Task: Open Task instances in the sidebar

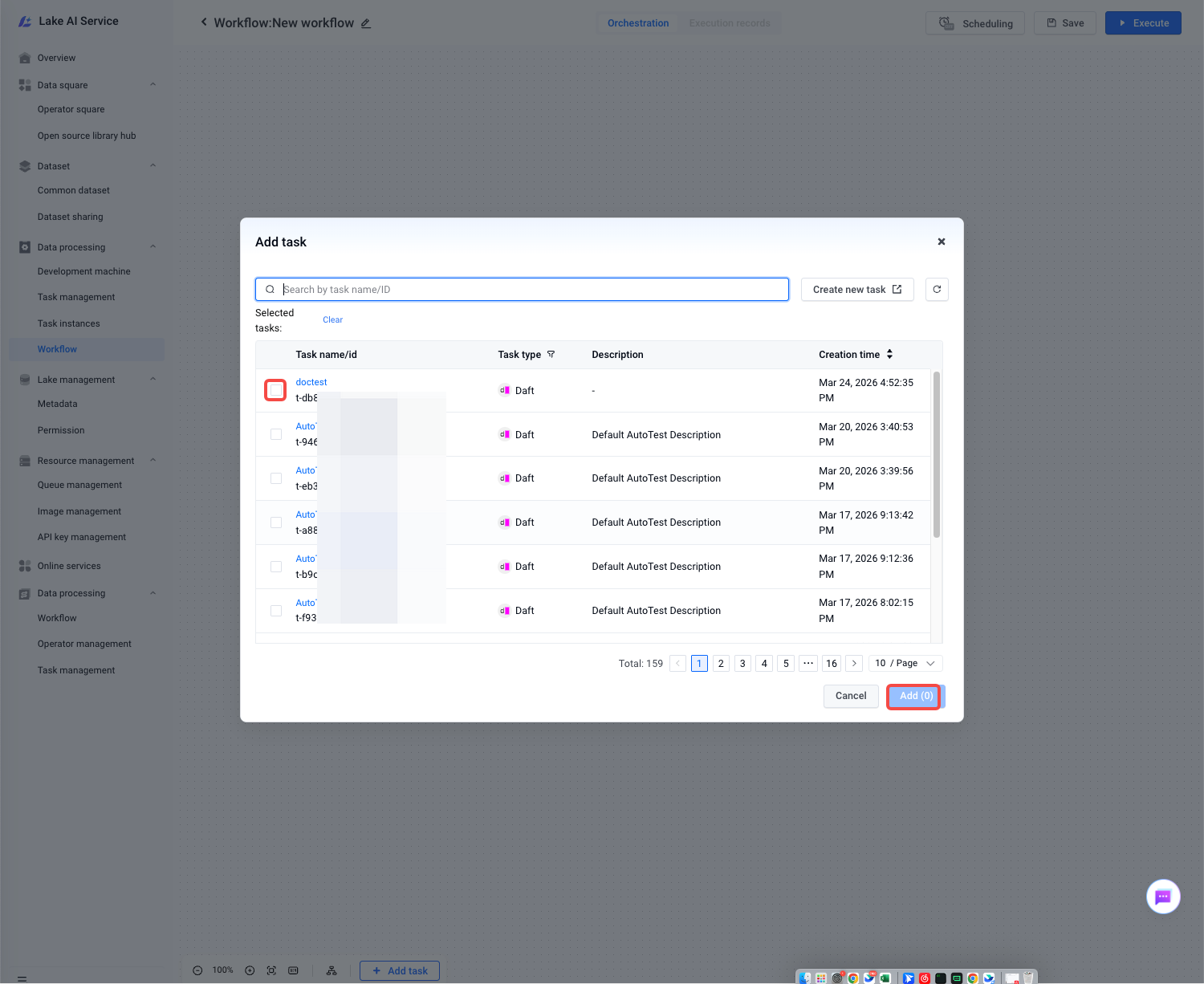Action: (x=69, y=323)
